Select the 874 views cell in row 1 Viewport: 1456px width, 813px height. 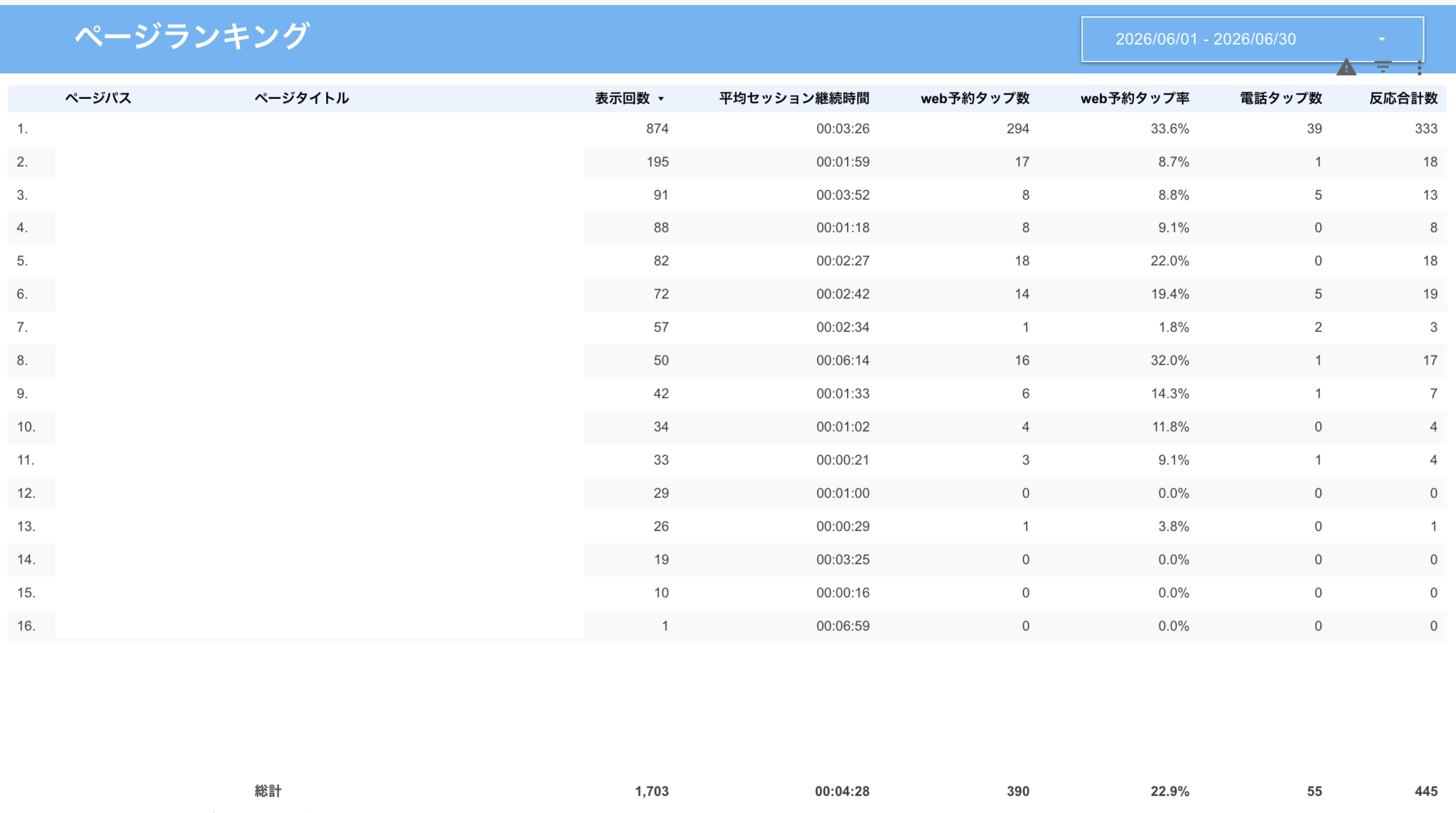click(657, 128)
